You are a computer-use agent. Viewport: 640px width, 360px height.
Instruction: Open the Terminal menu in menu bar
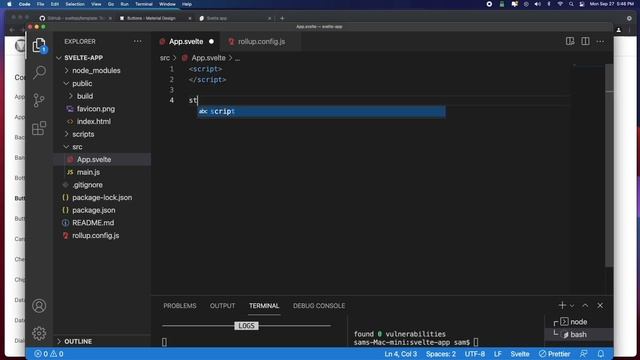144,4
